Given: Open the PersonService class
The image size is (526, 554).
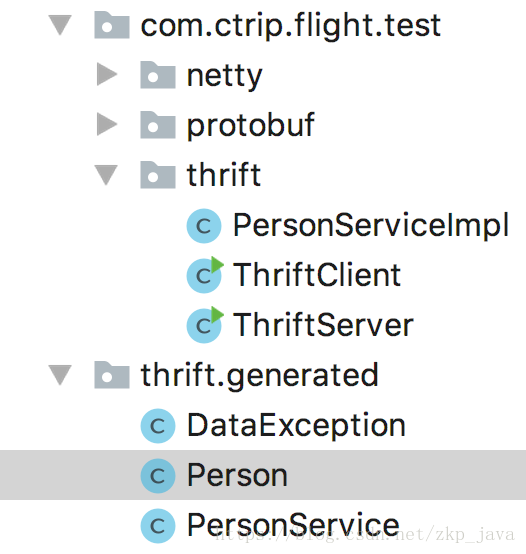Looking at the screenshot, I should pos(293,525).
